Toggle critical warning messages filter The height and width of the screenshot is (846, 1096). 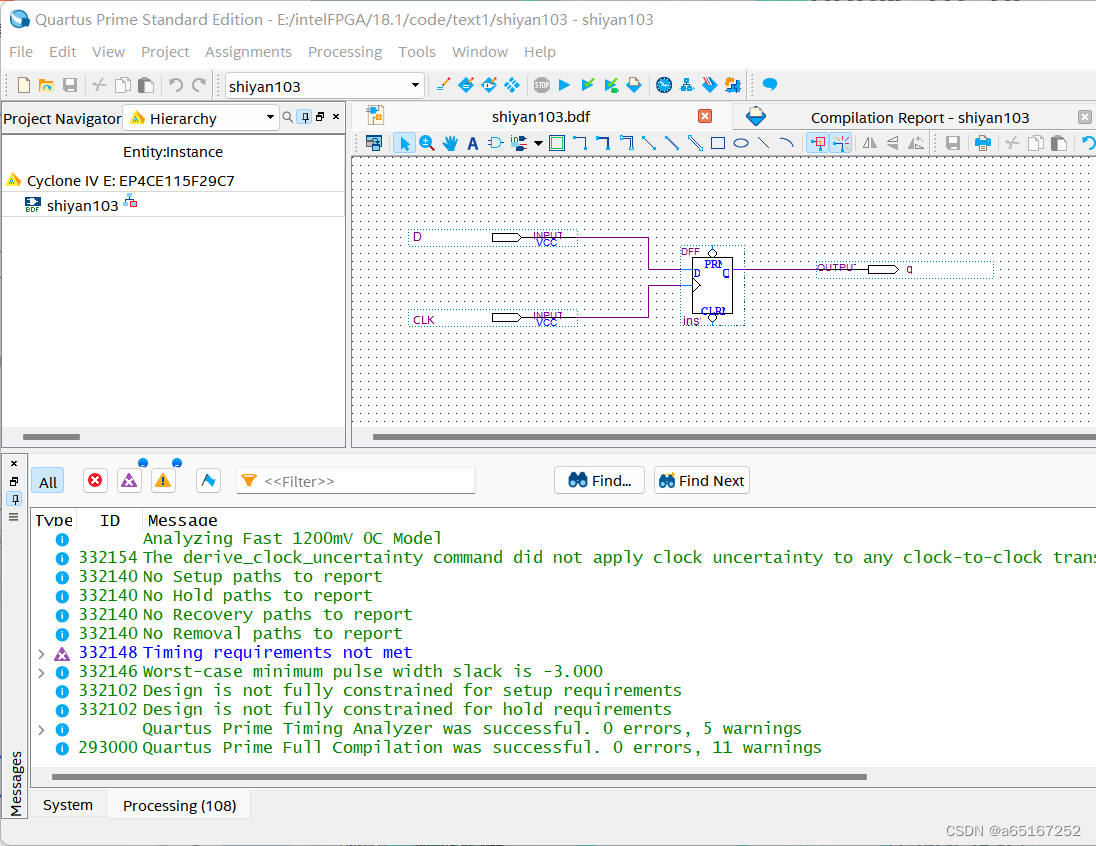(129, 480)
